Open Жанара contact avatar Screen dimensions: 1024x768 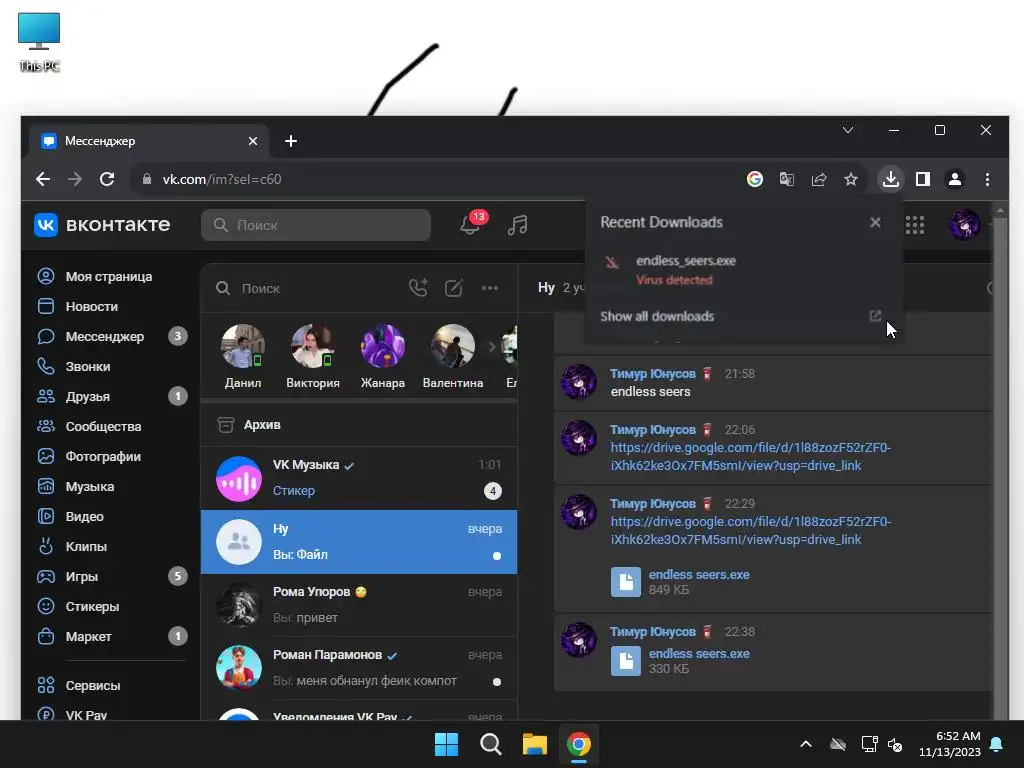tap(383, 346)
